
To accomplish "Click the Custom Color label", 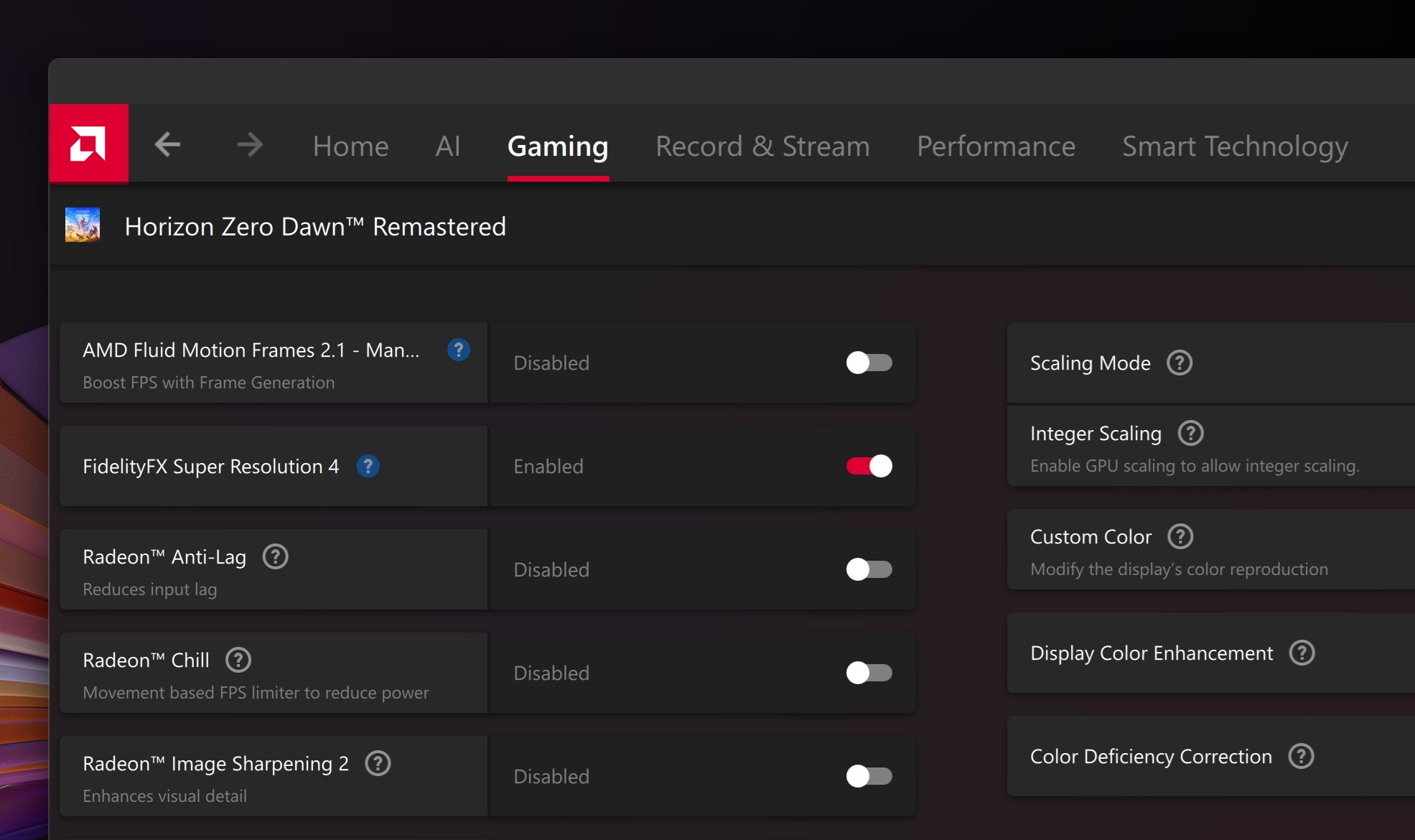I will pyautogui.click(x=1091, y=536).
